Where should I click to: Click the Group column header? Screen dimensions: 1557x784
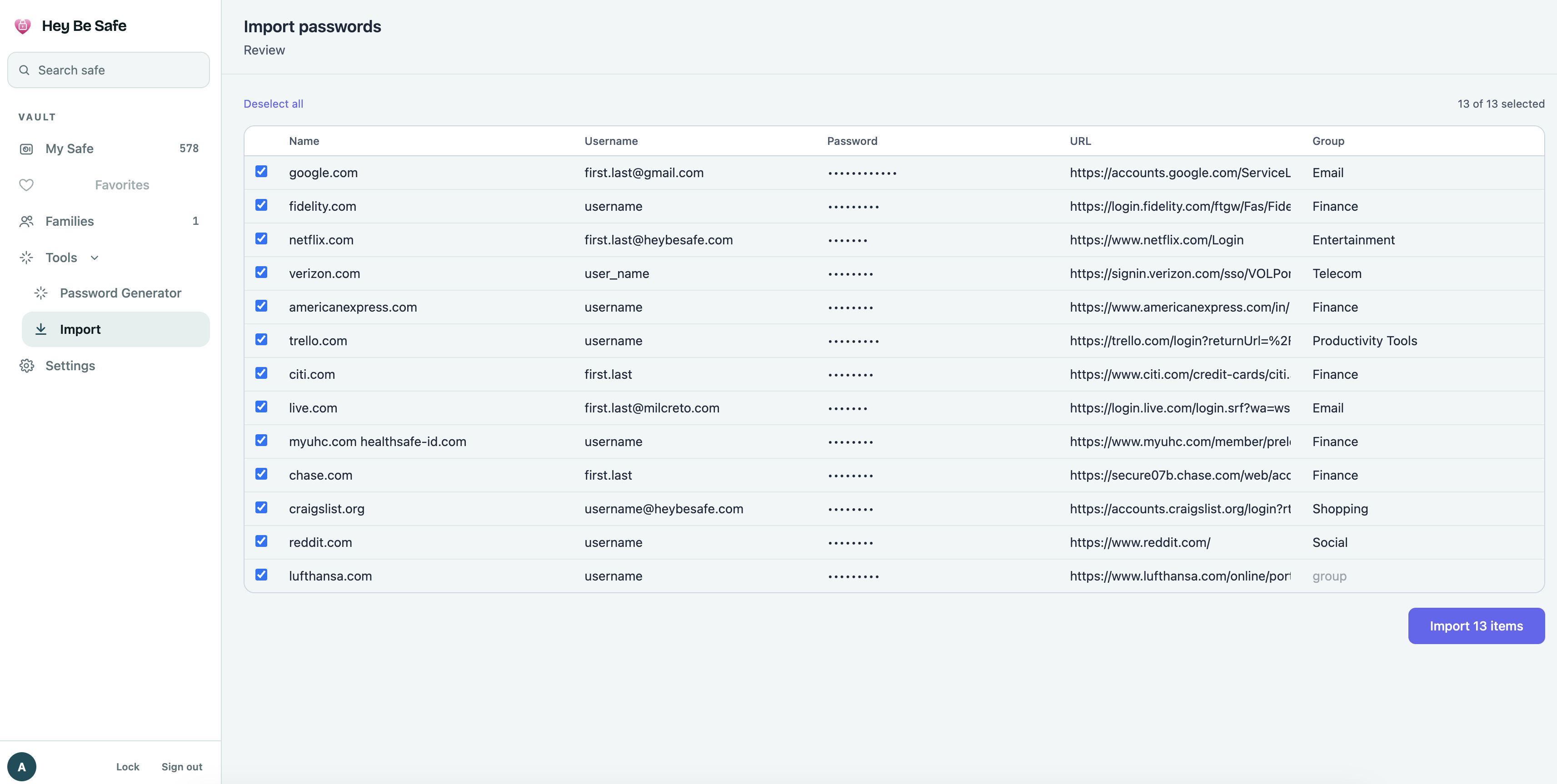(x=1328, y=141)
